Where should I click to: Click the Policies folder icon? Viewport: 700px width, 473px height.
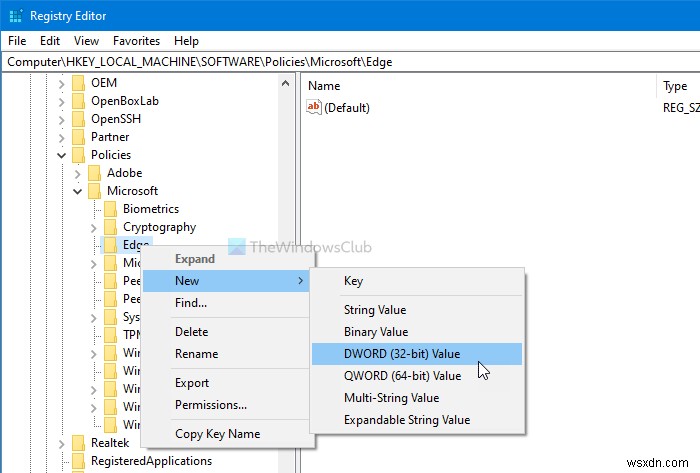pyautogui.click(x=78, y=155)
